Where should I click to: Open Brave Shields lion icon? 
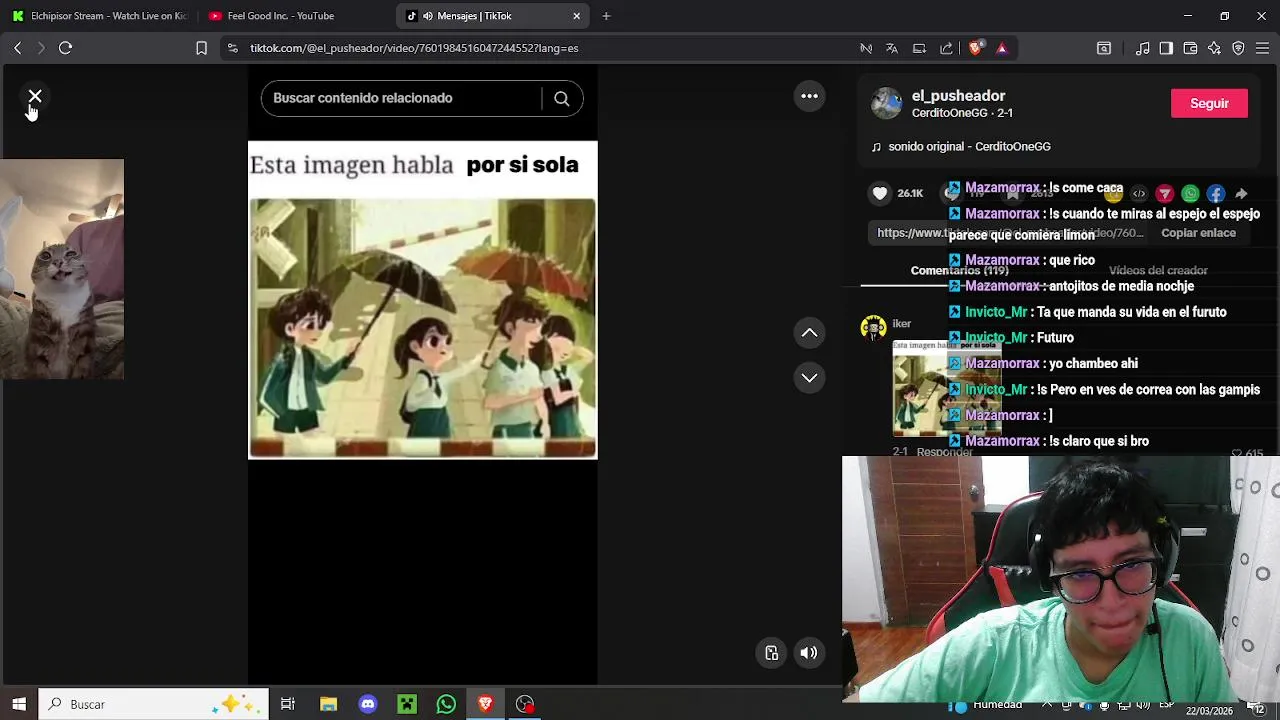click(x=975, y=48)
